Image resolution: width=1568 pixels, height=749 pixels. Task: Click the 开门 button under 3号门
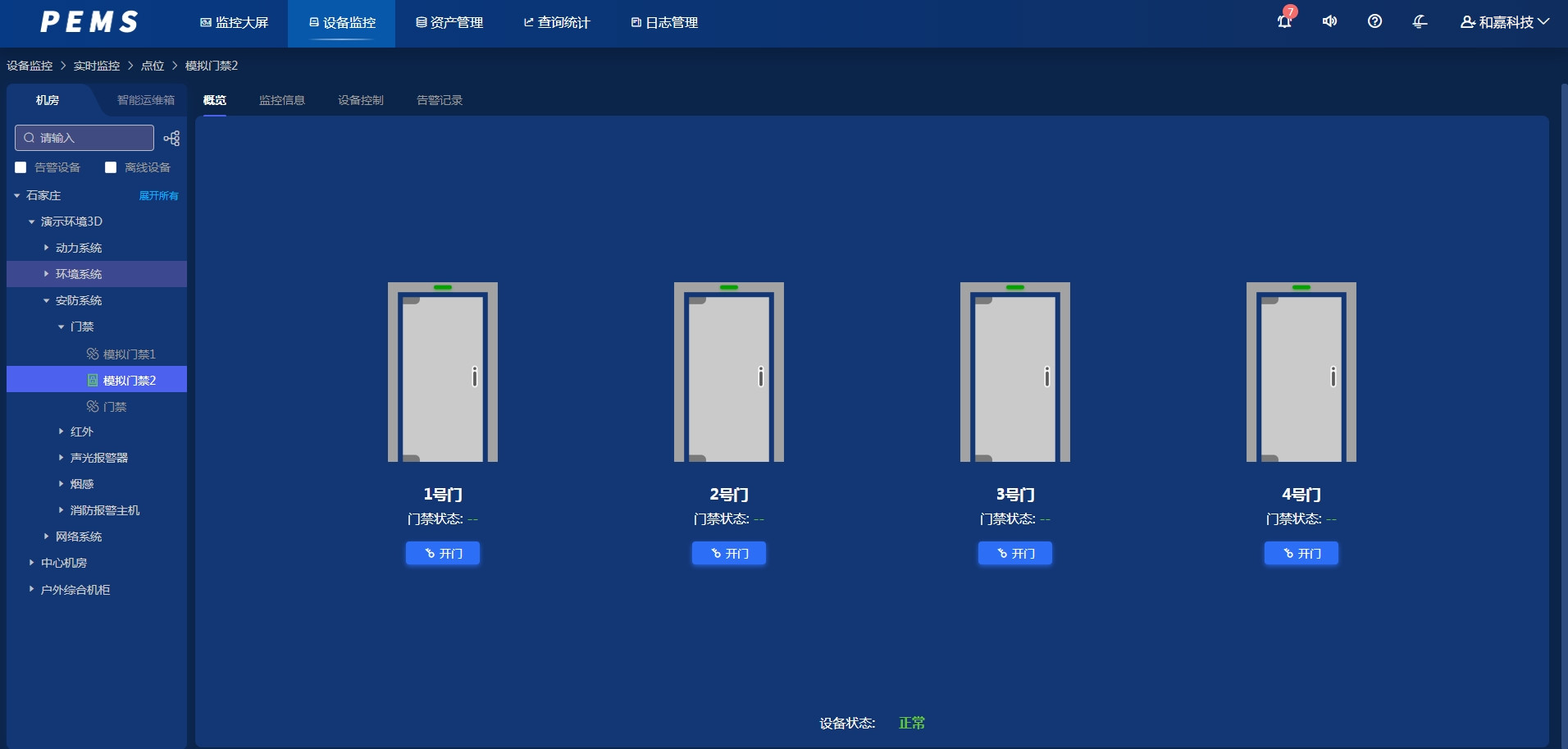[1014, 553]
